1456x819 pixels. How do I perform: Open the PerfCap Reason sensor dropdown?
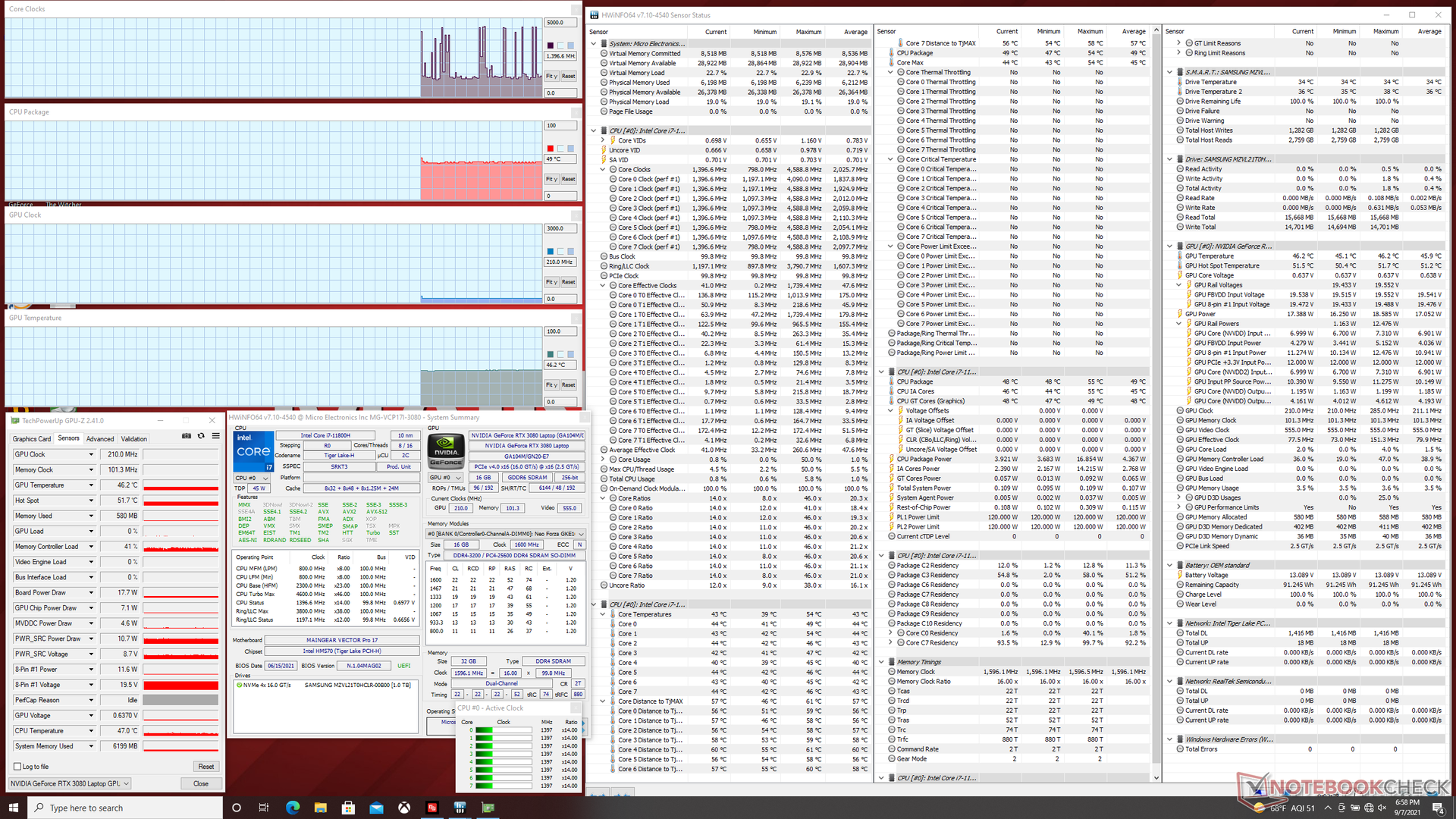91,700
